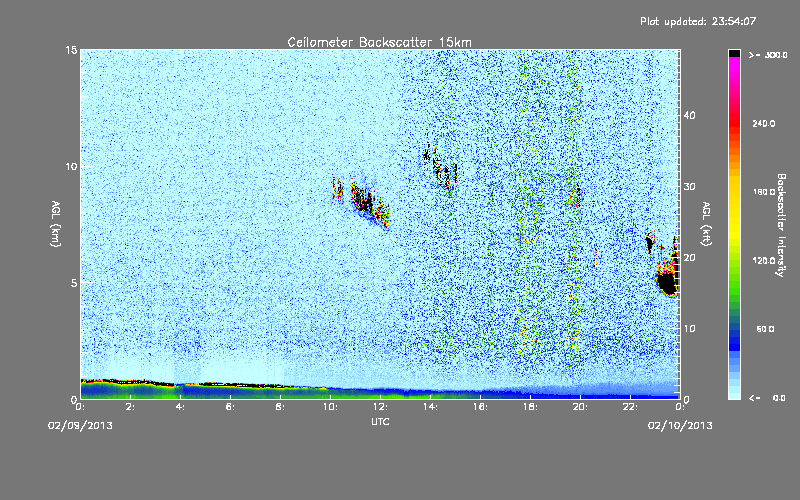Click the 10 kft tick label
This screenshot has height=500, width=800.
689,329
